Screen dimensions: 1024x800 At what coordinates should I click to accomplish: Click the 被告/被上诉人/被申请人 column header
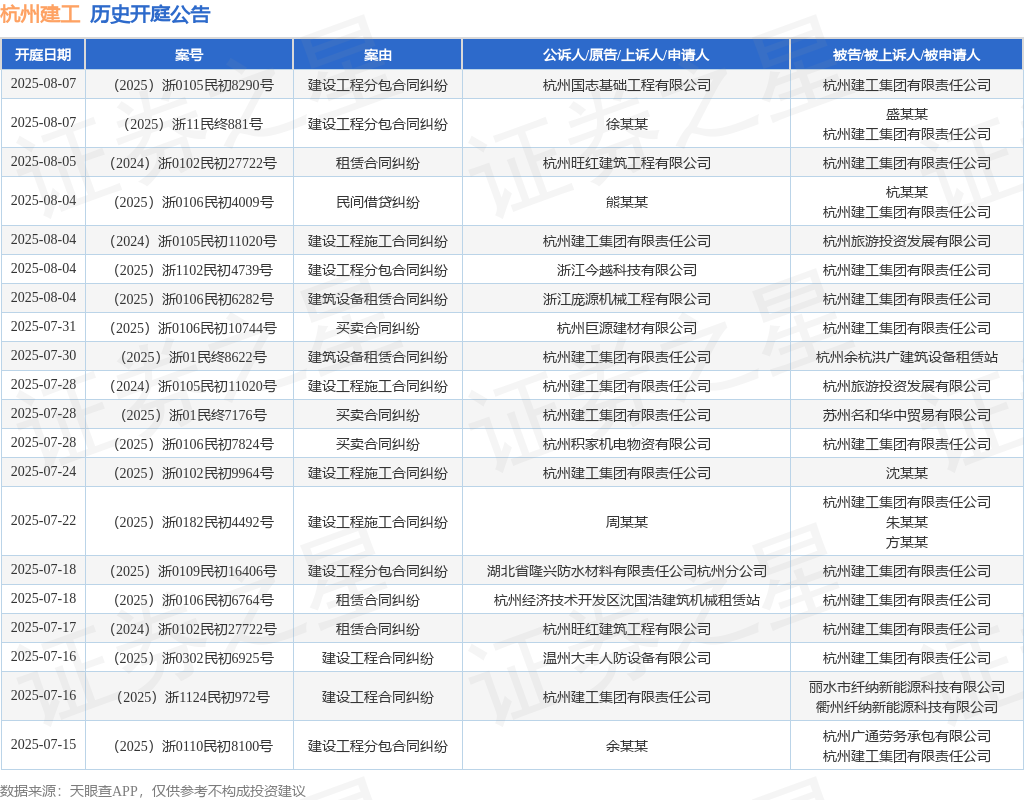(x=906, y=55)
